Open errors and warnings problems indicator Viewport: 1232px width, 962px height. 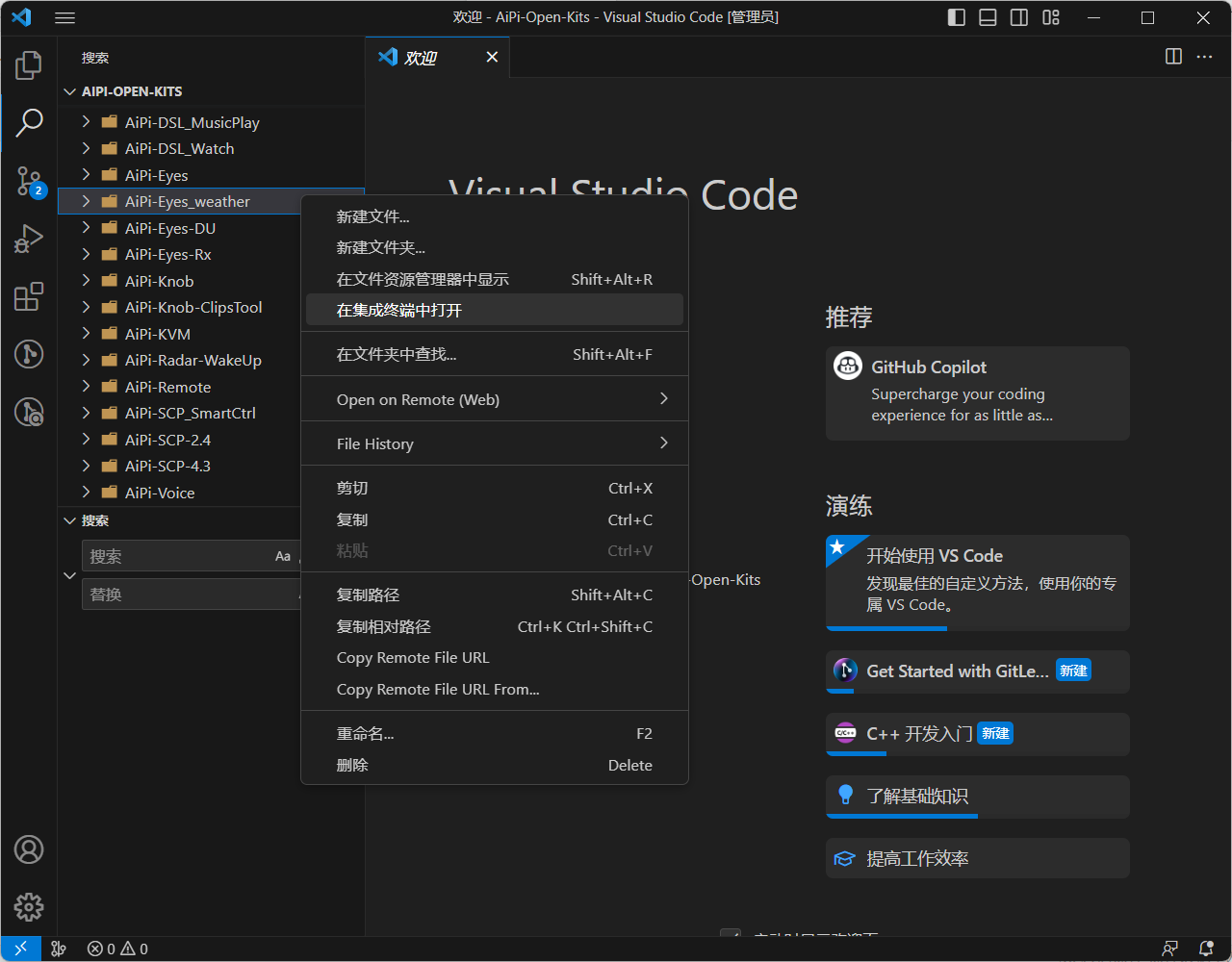pos(117,949)
